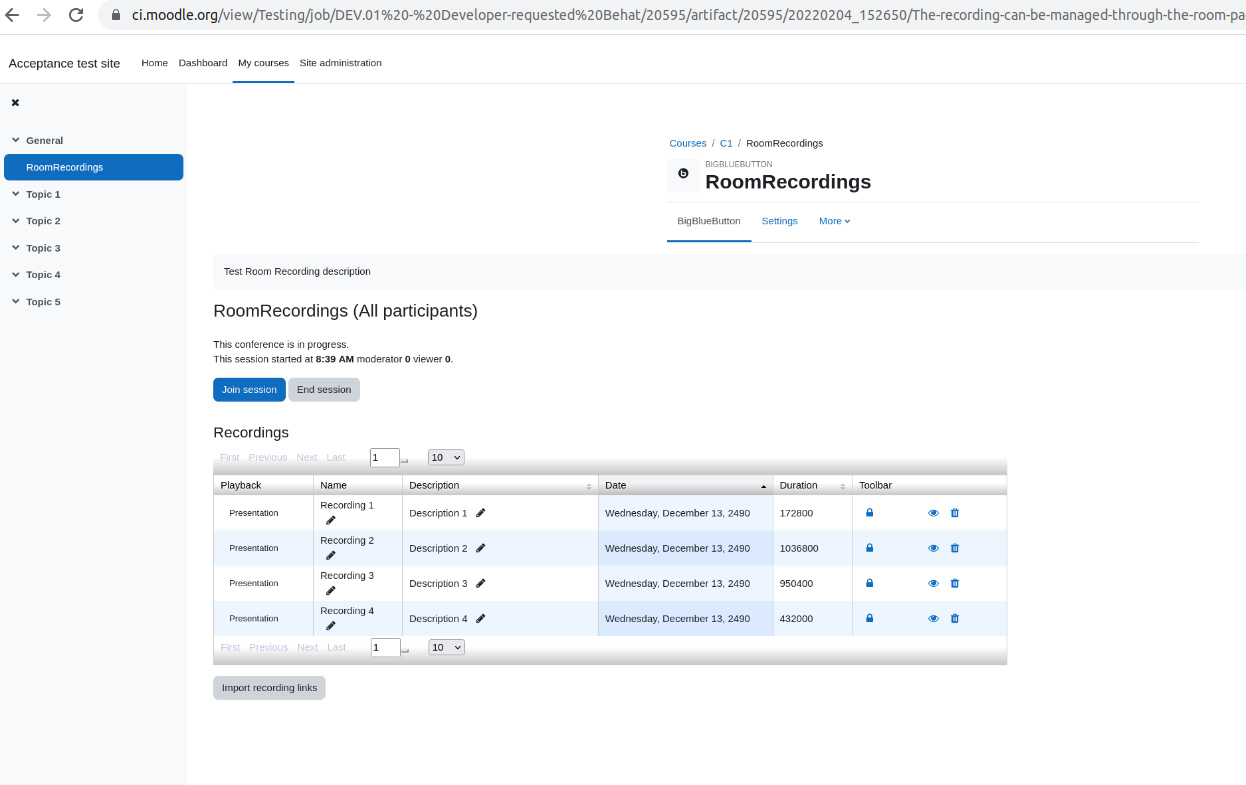
Task: Open the Home navigation item
Action: [x=154, y=62]
